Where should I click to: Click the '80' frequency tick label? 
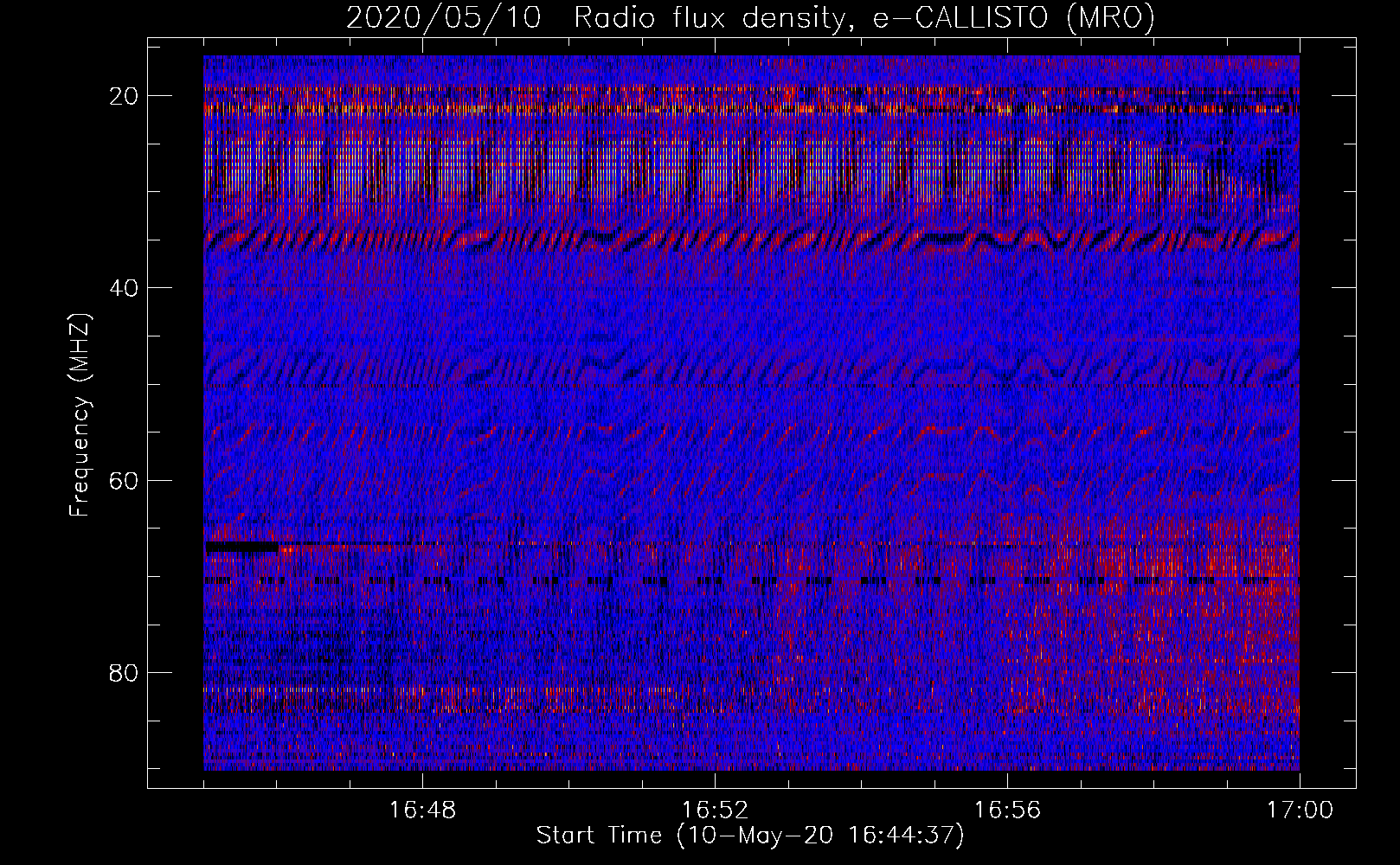pyautogui.click(x=125, y=672)
